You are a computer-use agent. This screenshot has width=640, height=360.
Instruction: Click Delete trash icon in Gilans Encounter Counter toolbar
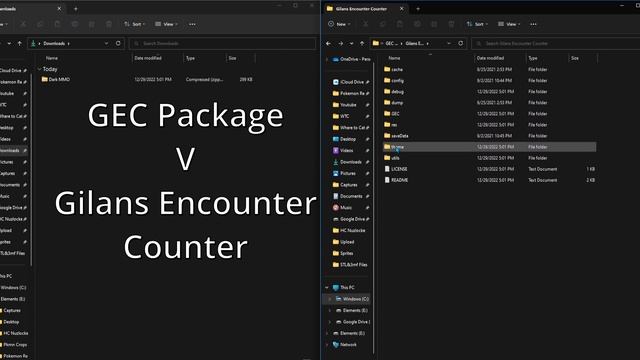coord(451,24)
